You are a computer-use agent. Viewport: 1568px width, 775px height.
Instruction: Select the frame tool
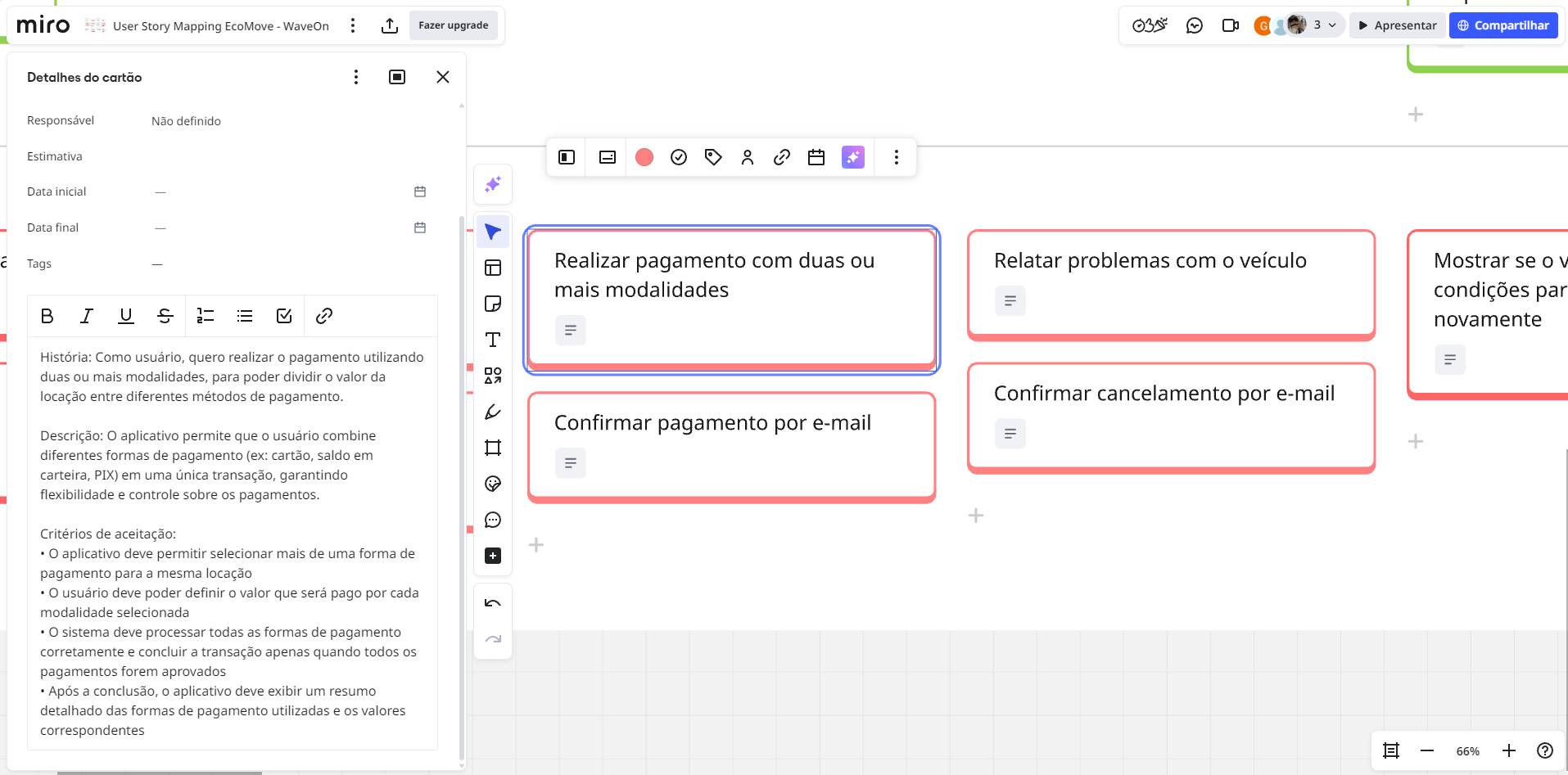tap(493, 448)
